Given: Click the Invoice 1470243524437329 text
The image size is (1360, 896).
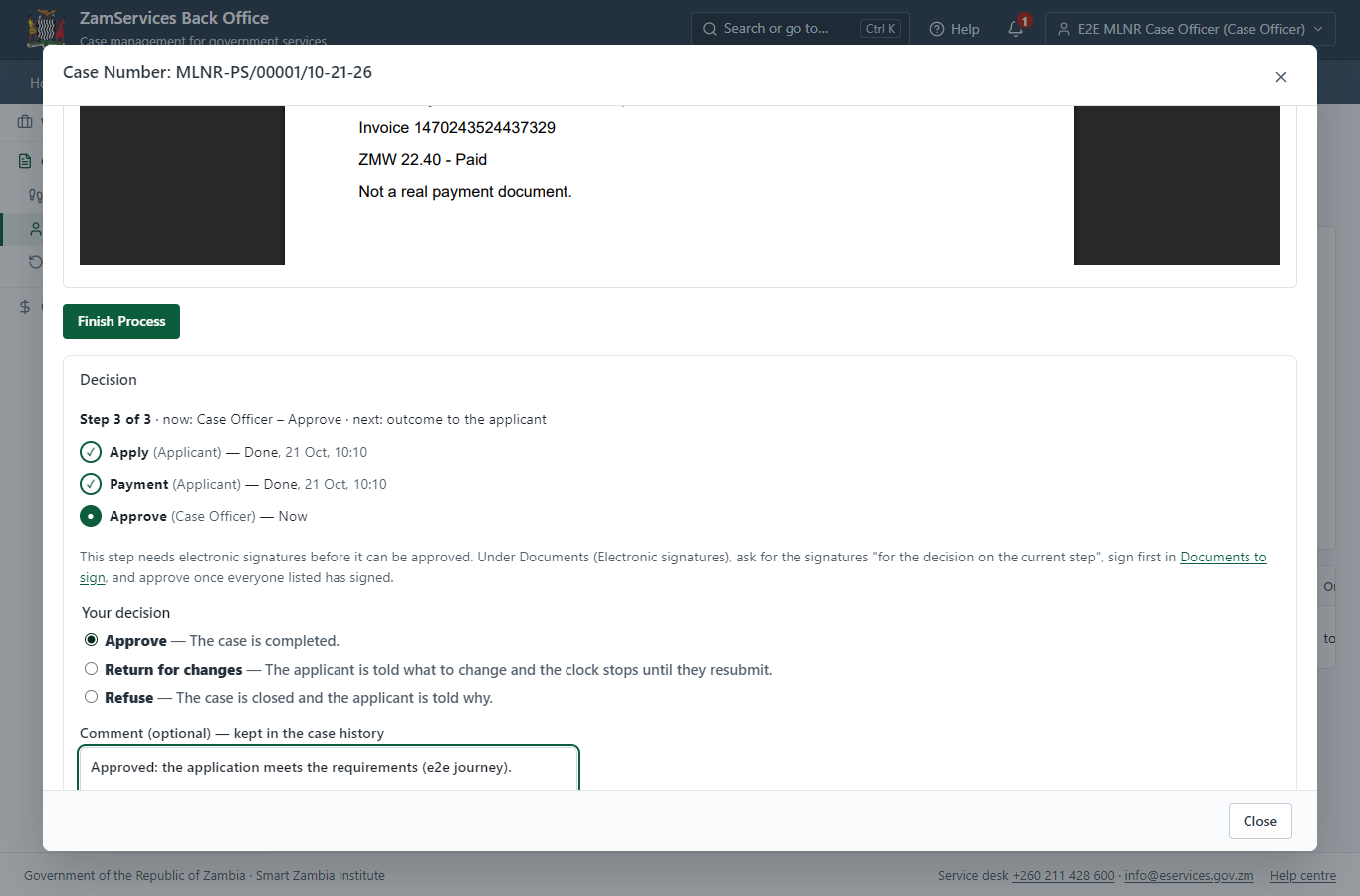Looking at the screenshot, I should [x=457, y=127].
